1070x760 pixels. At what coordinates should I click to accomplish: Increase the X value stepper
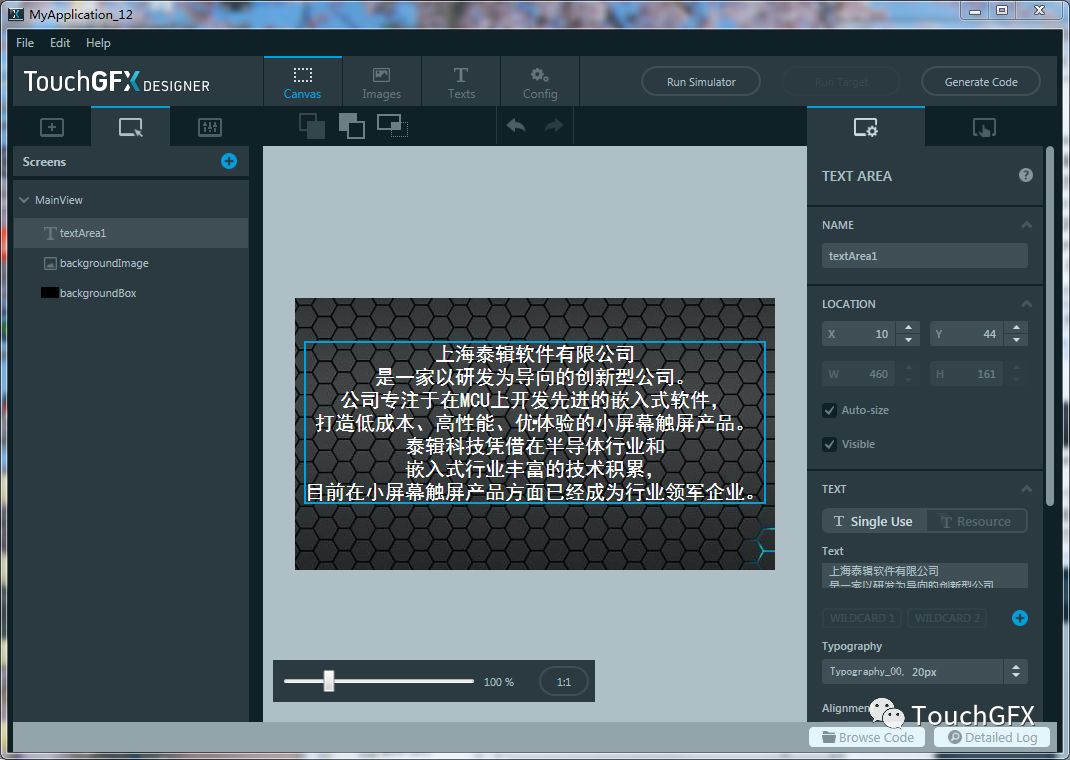pyautogui.click(x=908, y=328)
